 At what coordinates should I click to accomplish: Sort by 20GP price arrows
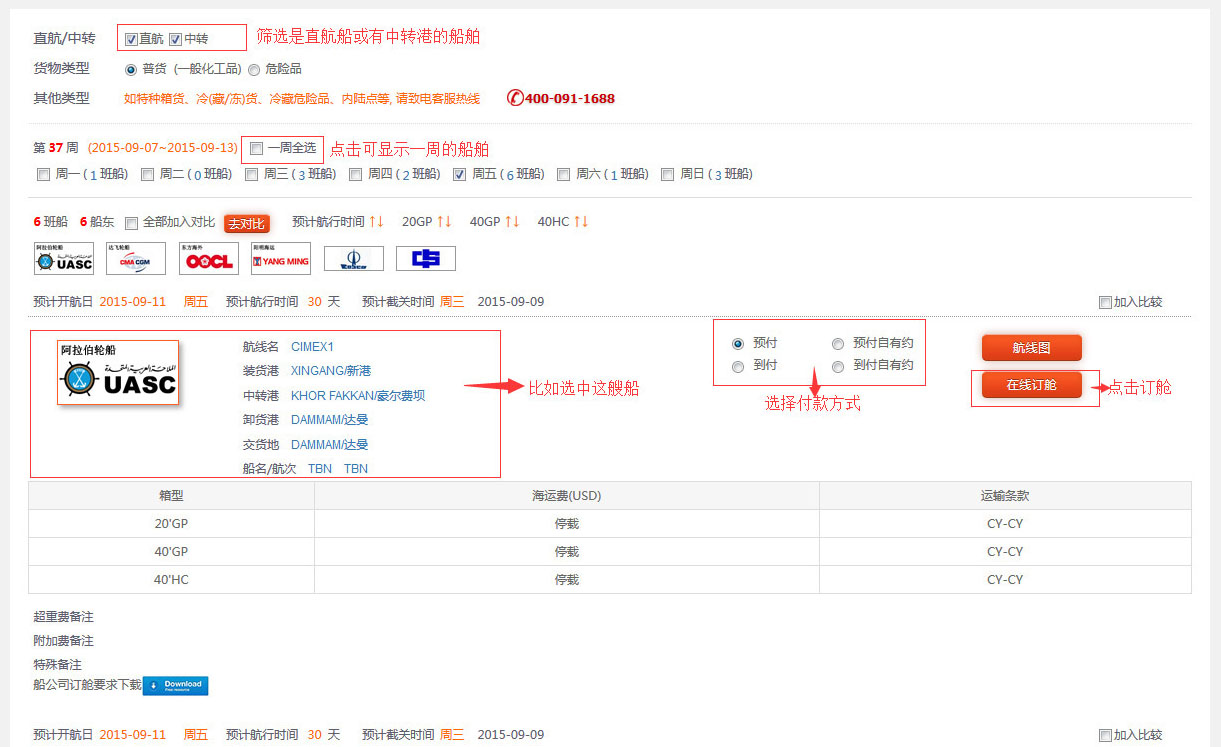tap(444, 221)
